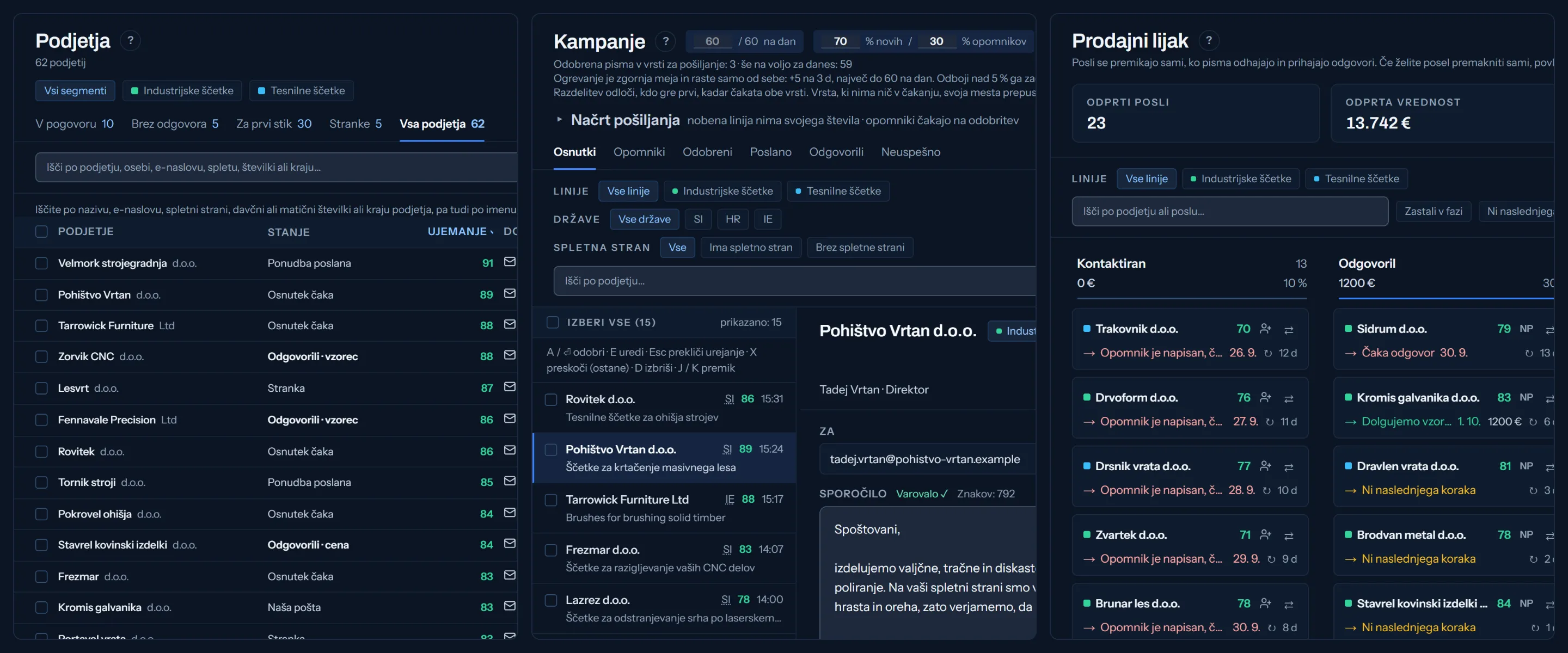Click mail icon in Pokrovel ohišja row
1568x653 pixels.
(x=510, y=513)
